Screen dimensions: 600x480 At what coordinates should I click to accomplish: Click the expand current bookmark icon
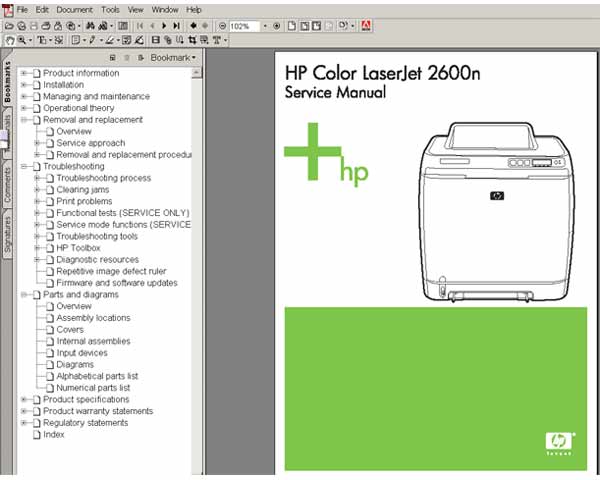(x=141, y=58)
